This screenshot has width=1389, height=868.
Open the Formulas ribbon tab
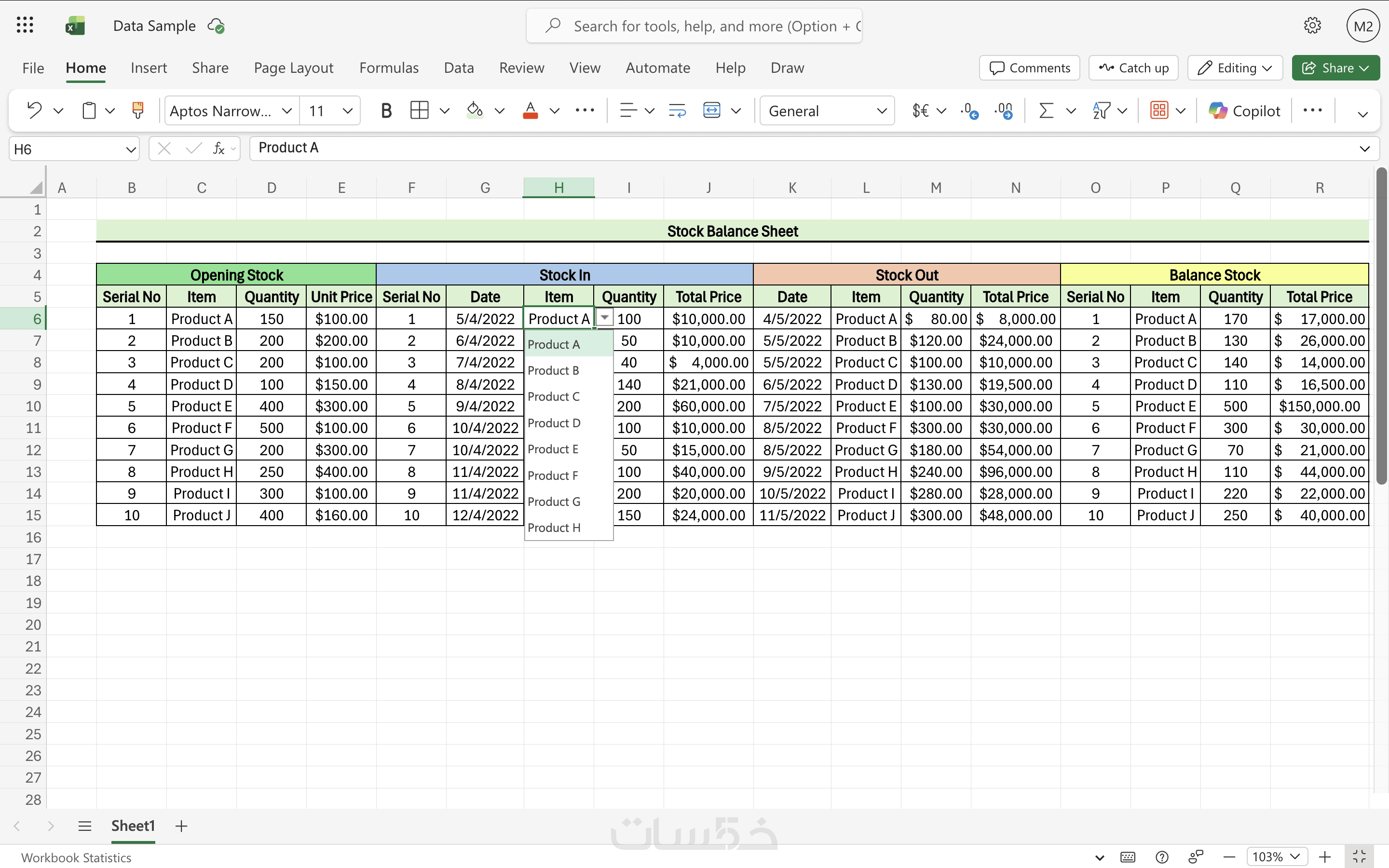(389, 68)
